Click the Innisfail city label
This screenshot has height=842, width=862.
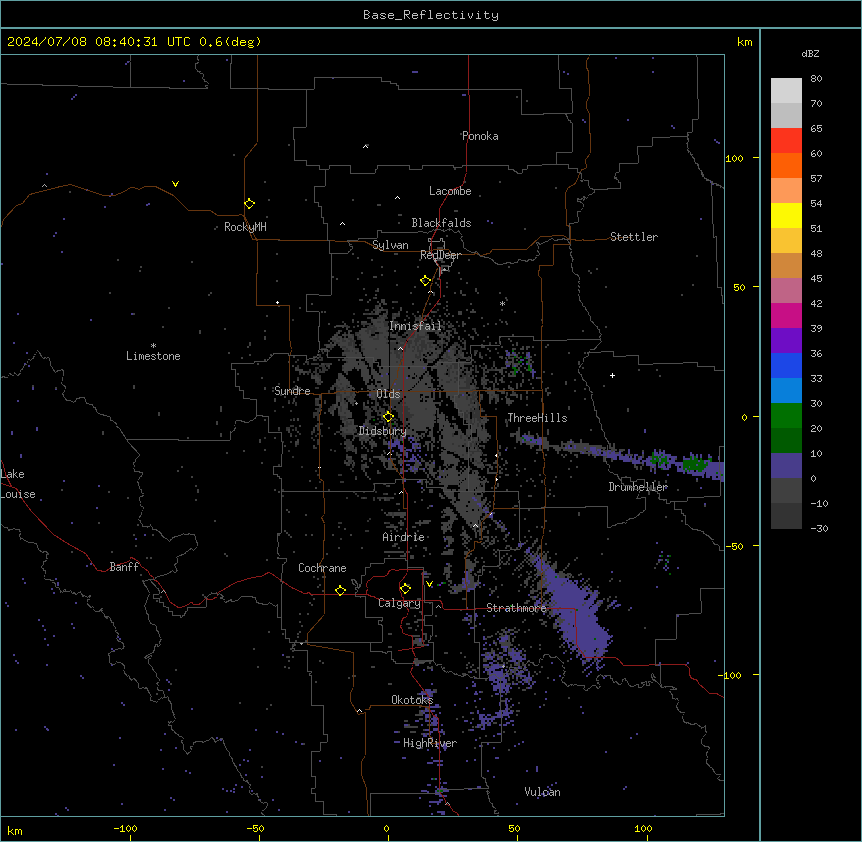[415, 326]
